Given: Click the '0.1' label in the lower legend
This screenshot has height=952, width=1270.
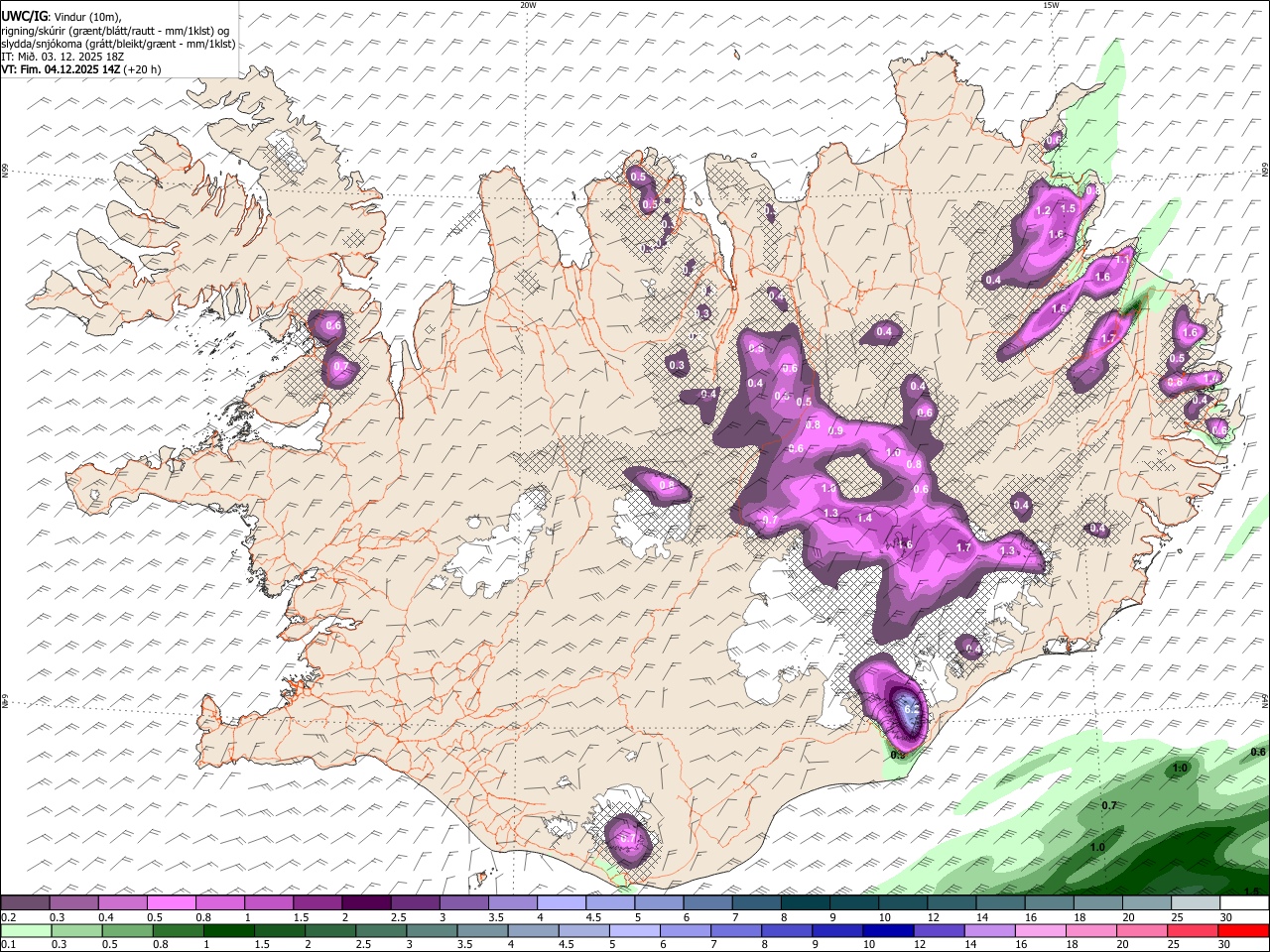Looking at the screenshot, I should [7, 944].
